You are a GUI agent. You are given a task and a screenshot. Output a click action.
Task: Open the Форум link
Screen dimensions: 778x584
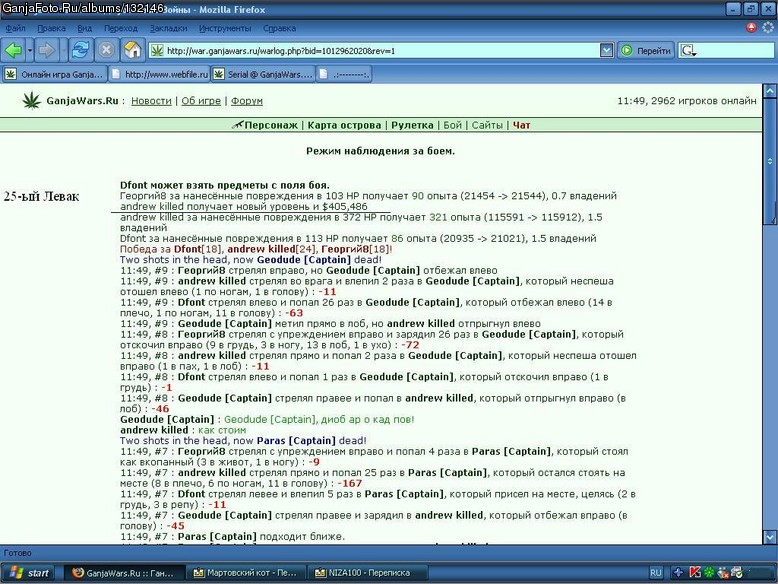tap(247, 101)
